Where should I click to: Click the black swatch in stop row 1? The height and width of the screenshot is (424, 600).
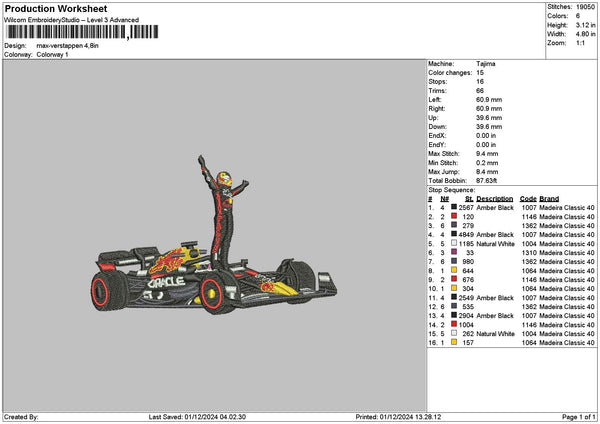pos(454,207)
